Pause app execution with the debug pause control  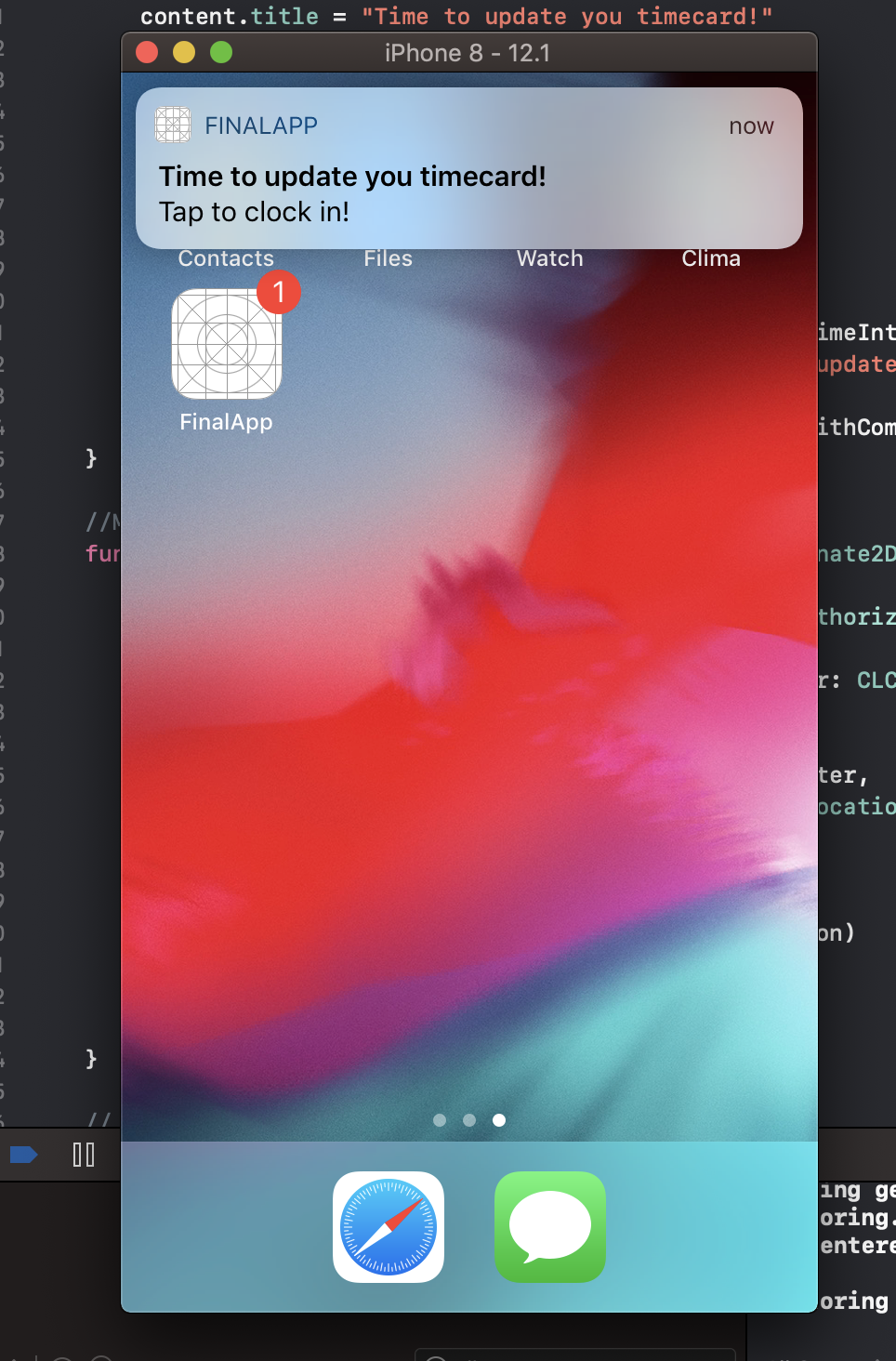click(x=83, y=1155)
